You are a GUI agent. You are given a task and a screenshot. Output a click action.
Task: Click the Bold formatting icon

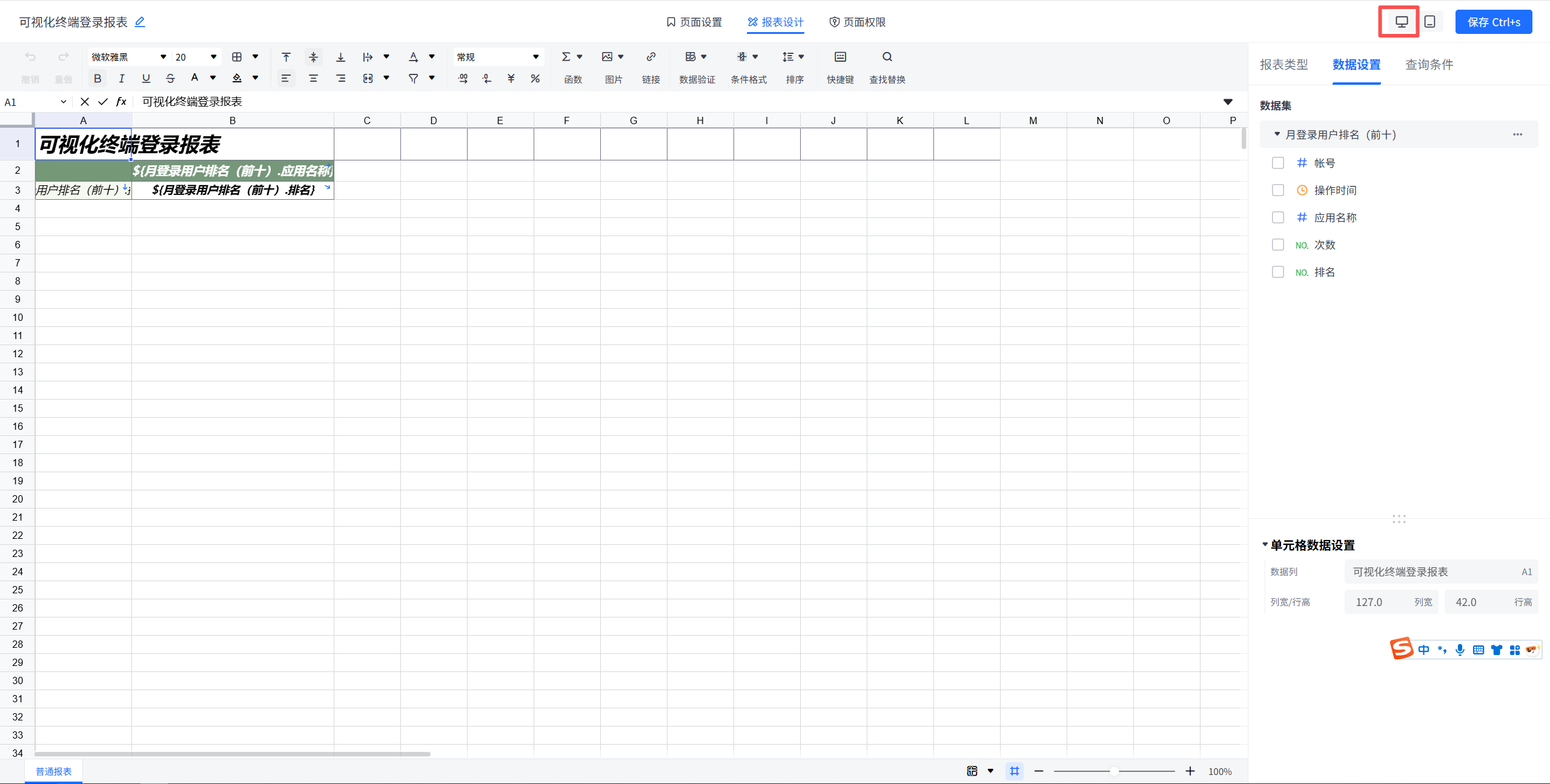pos(97,79)
